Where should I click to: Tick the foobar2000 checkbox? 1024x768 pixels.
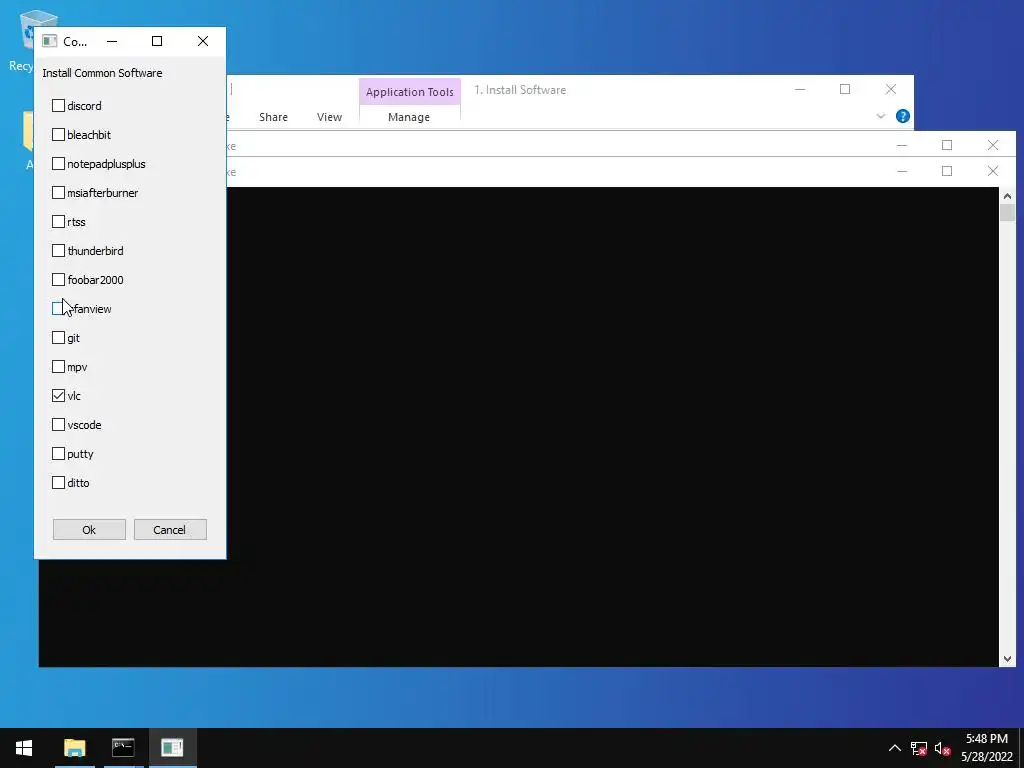58,280
